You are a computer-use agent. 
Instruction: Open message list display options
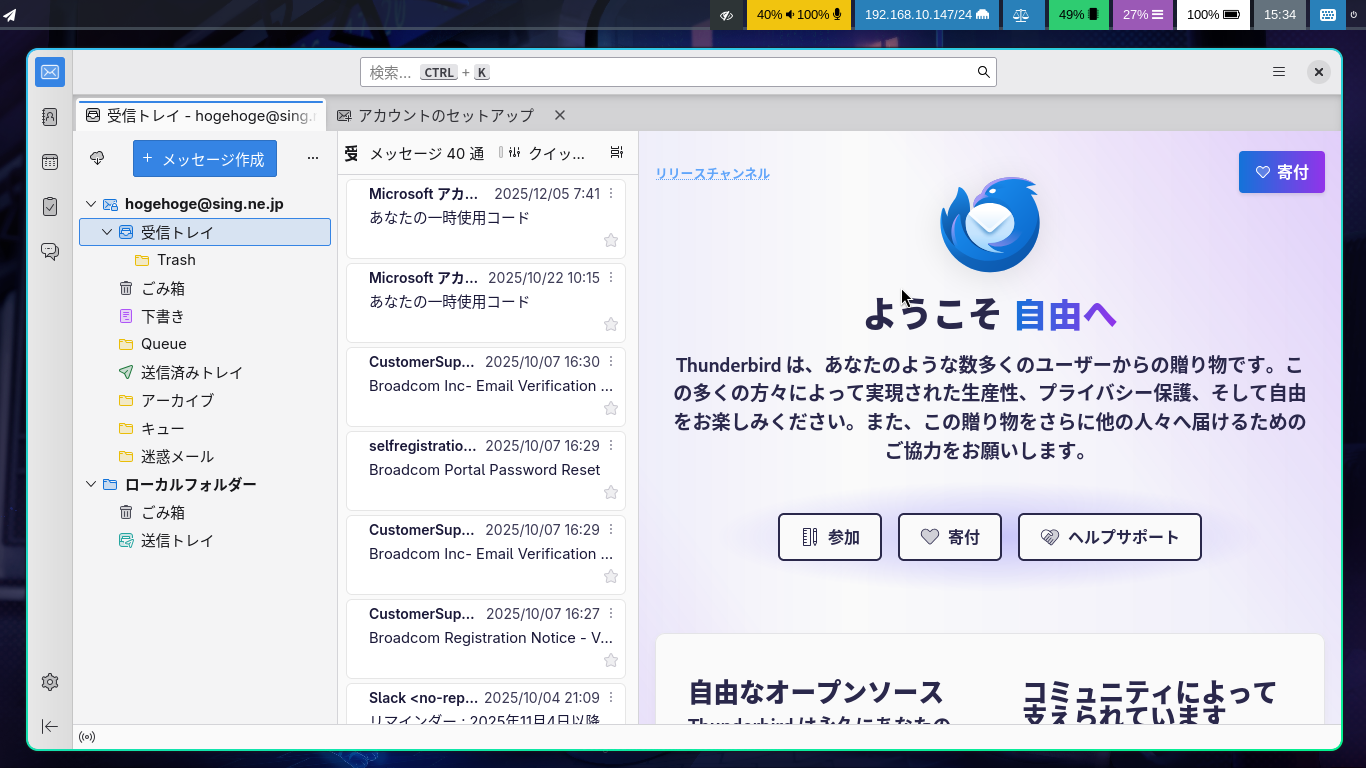coord(616,153)
